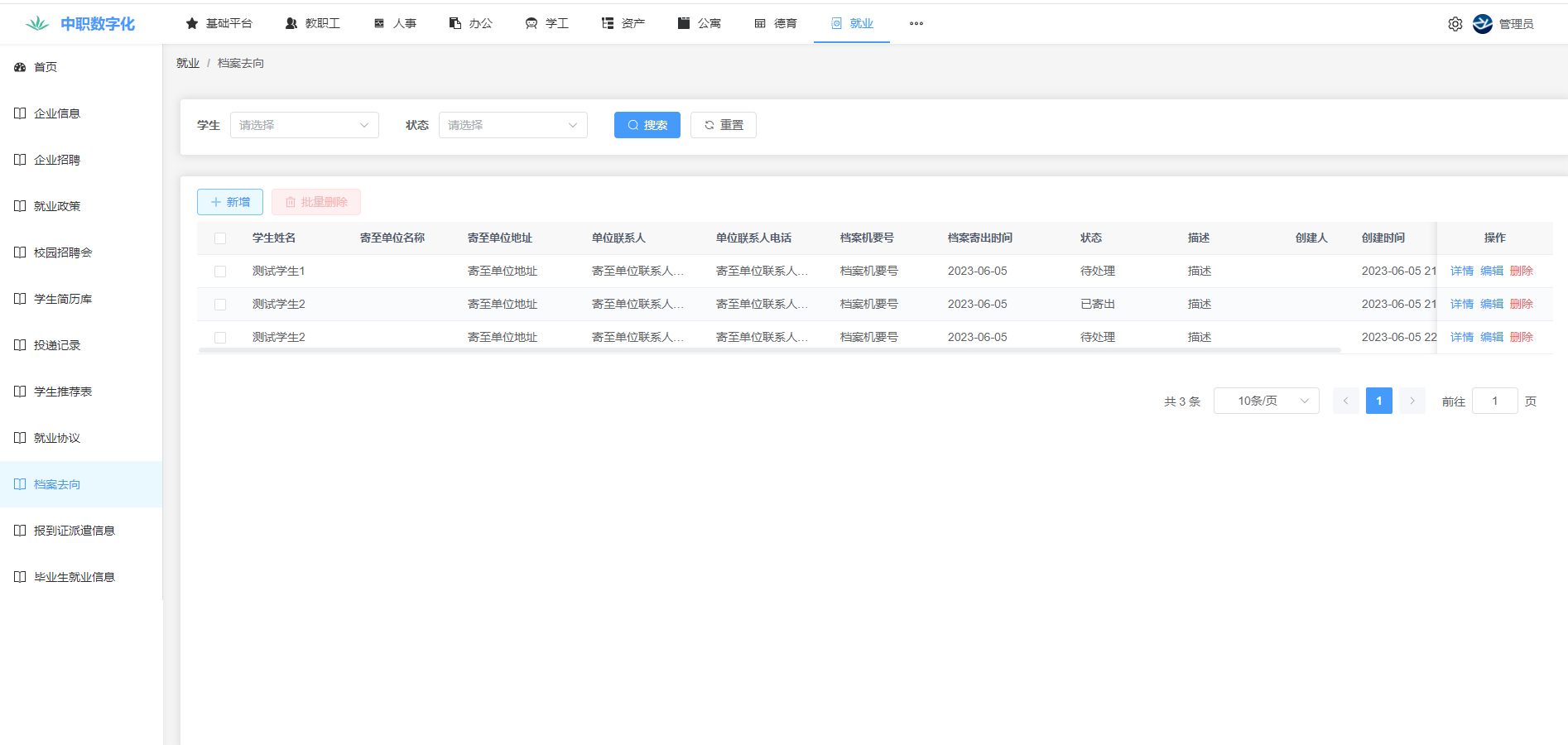The height and width of the screenshot is (745, 1568).
Task: Switch to the 资产 top menu
Action: [x=623, y=24]
